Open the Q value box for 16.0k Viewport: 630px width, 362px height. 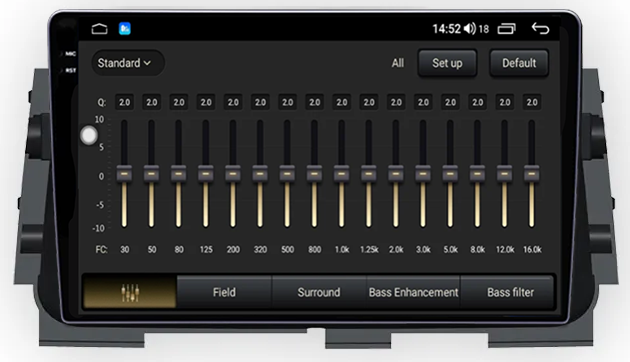(532, 102)
